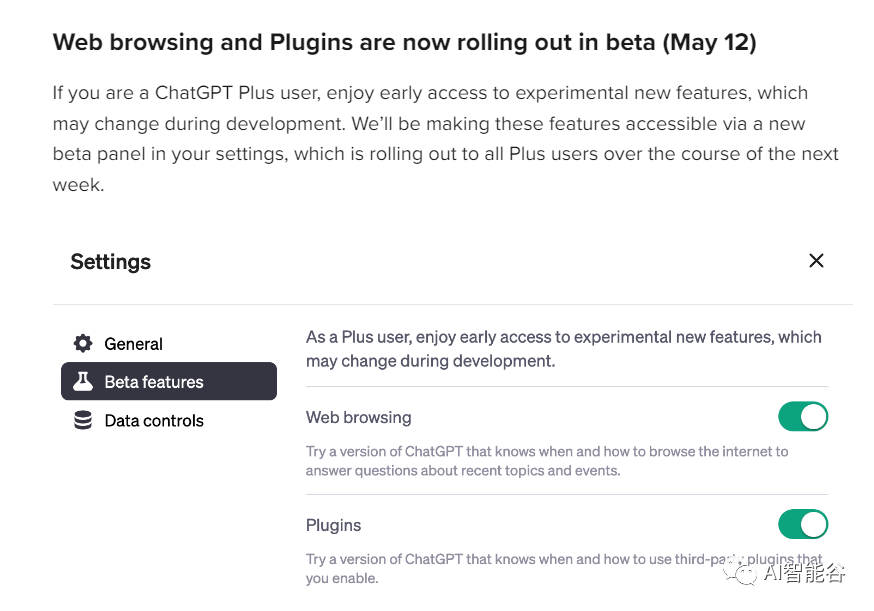
Task: Open the General settings tab
Action: click(x=133, y=344)
